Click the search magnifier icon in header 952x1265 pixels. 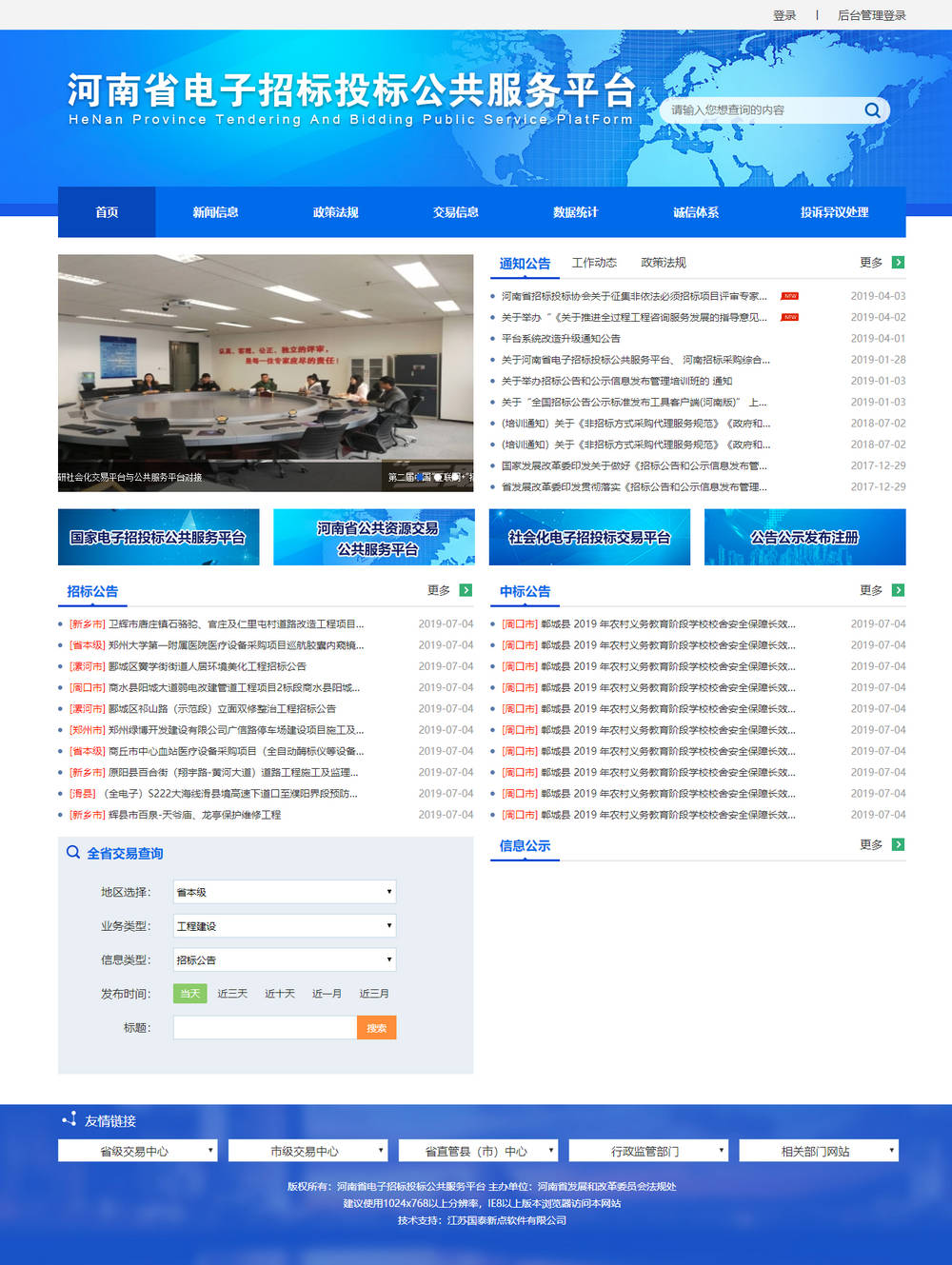871,110
